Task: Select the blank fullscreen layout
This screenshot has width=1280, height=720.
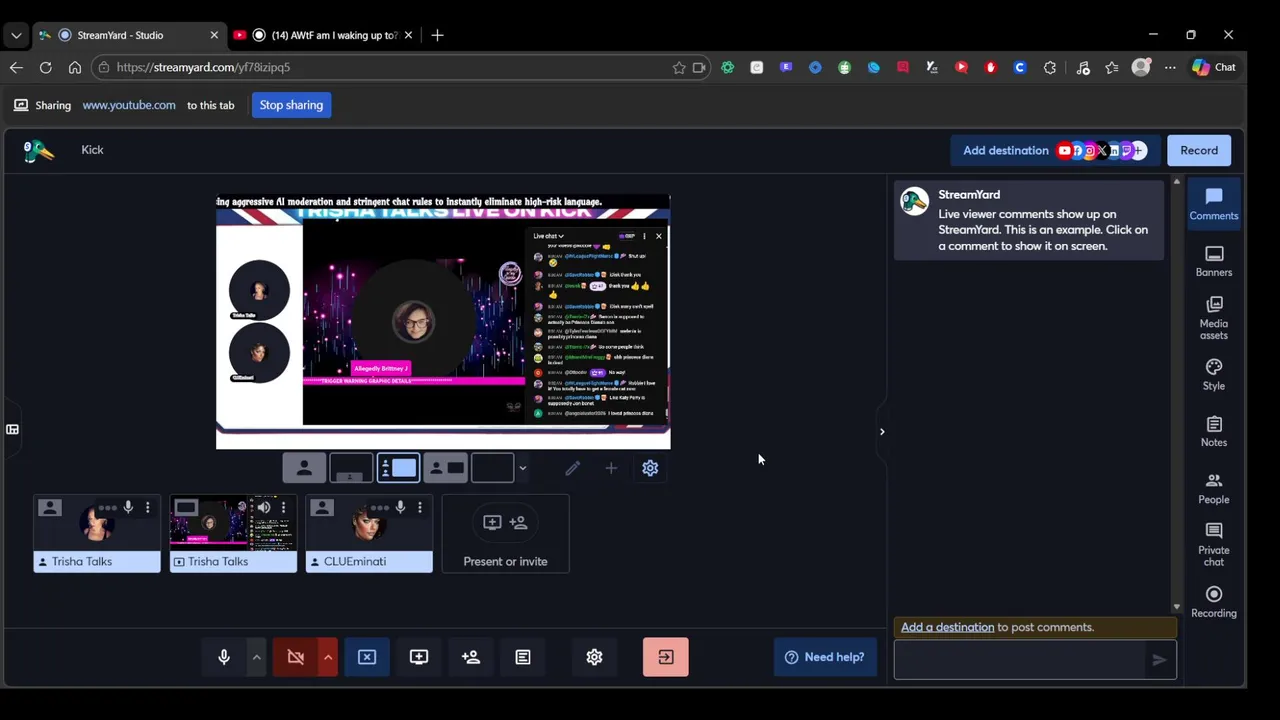Action: tap(492, 467)
